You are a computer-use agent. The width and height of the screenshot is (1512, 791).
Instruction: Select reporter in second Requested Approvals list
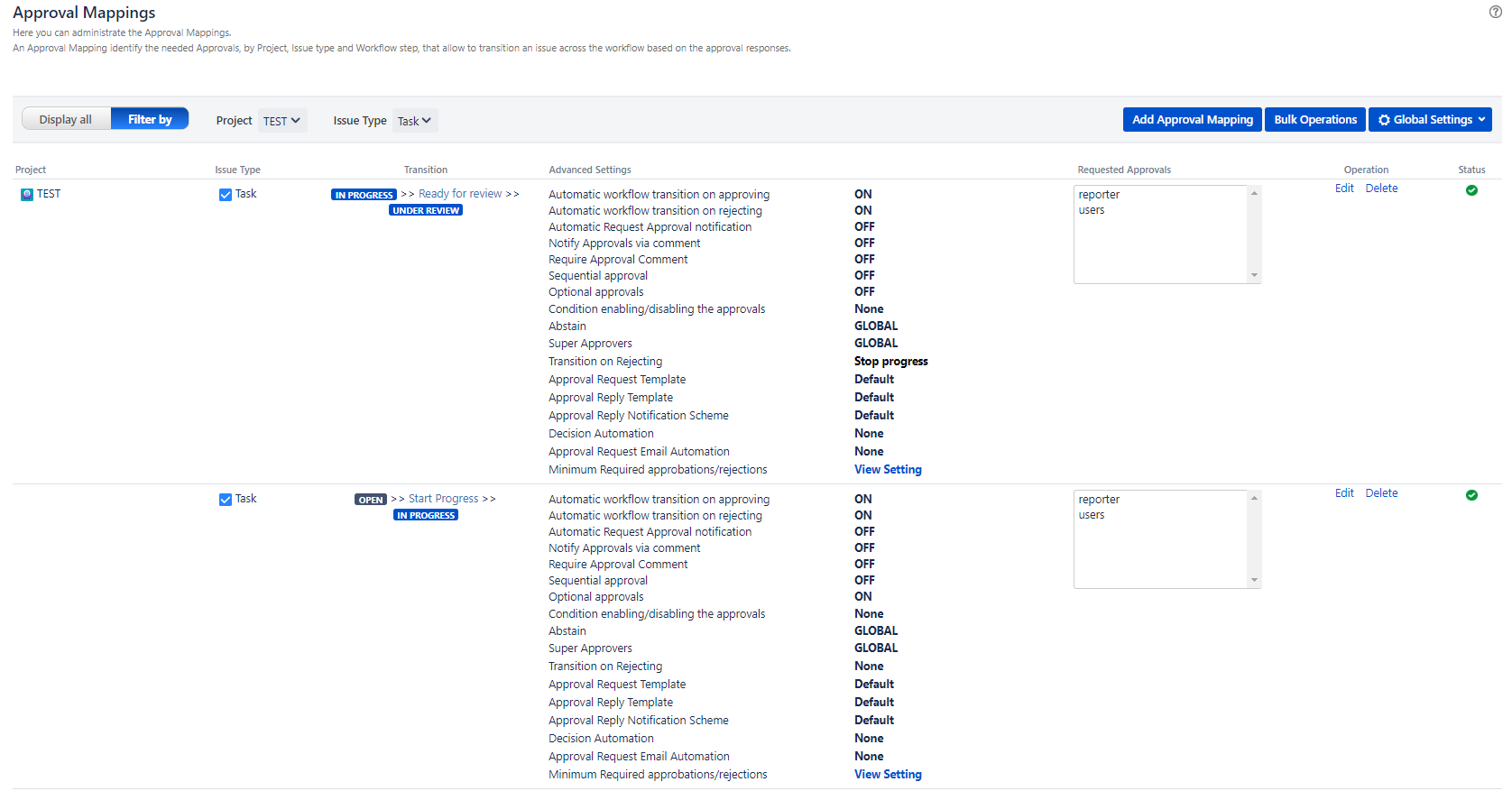tap(1099, 500)
